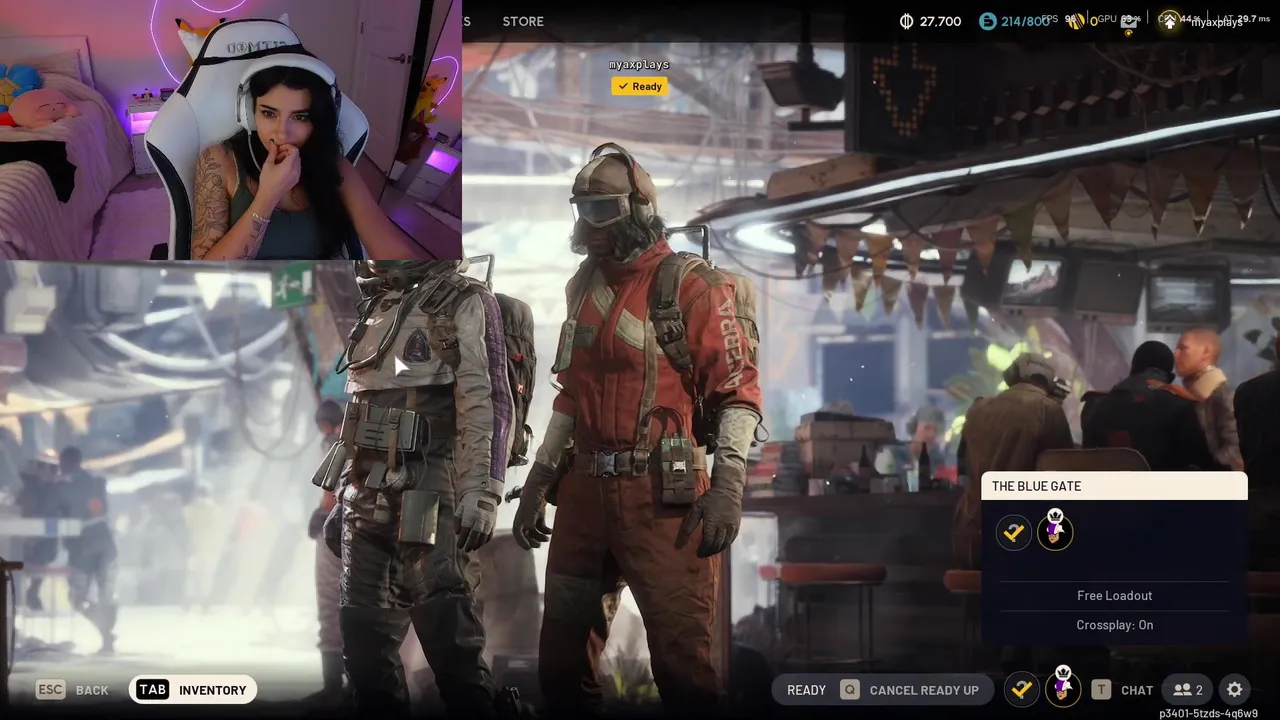The image size is (1280, 720).
Task: Click the myaxplays name in the top bar
Action: coord(1216,22)
